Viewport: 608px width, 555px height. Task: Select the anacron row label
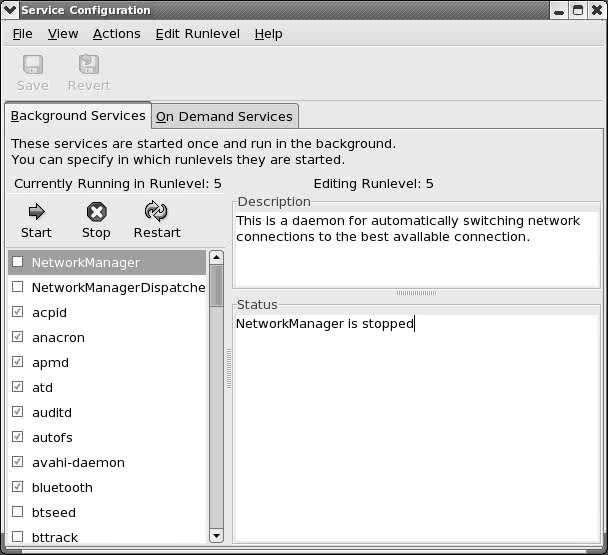58,338
